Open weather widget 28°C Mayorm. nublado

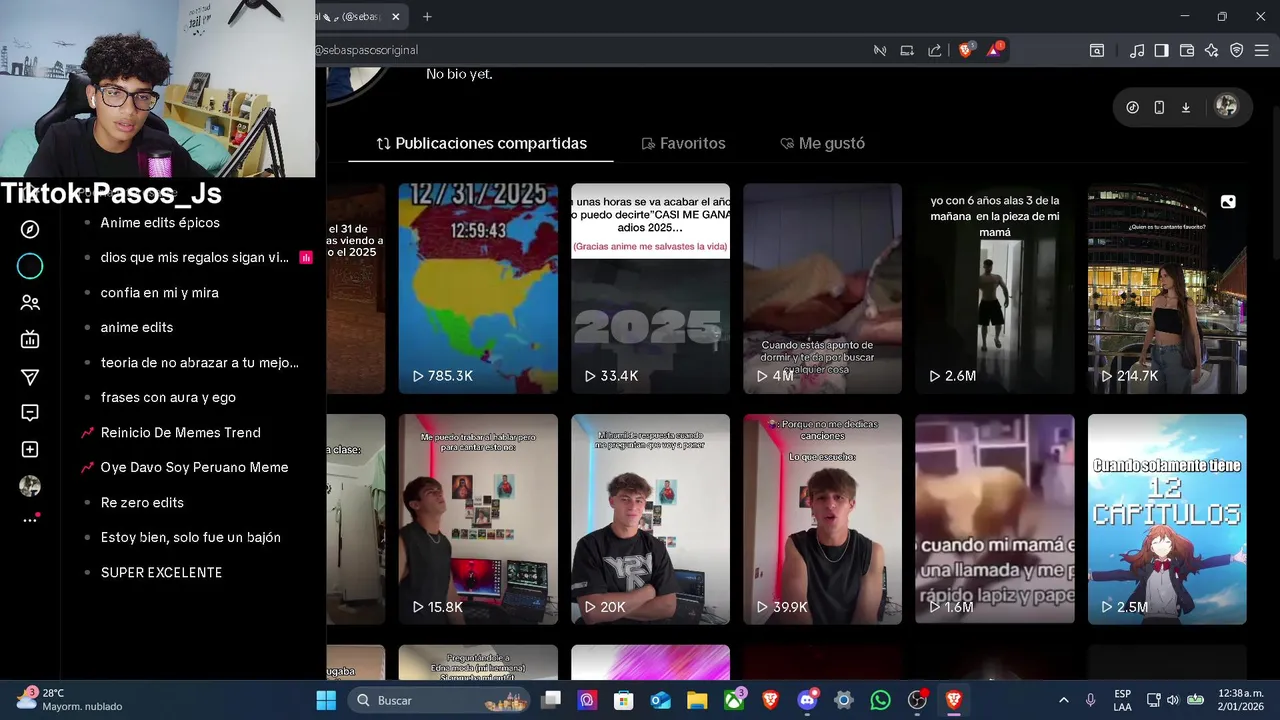click(x=70, y=700)
